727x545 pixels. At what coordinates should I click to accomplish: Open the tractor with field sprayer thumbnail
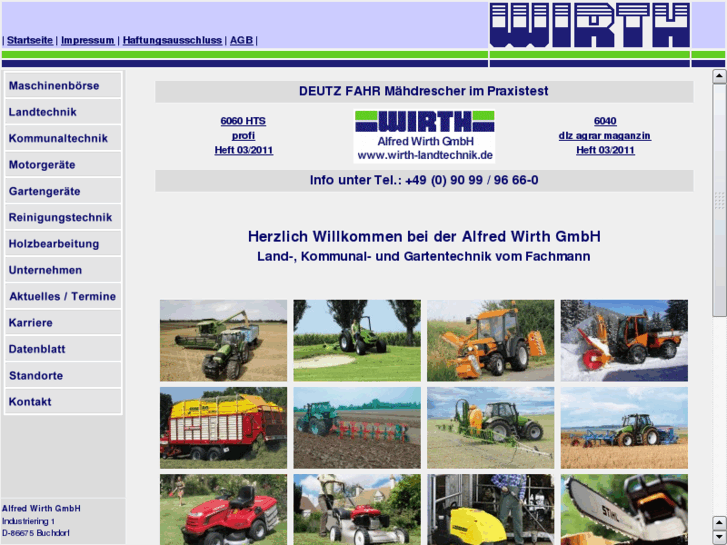(x=491, y=428)
